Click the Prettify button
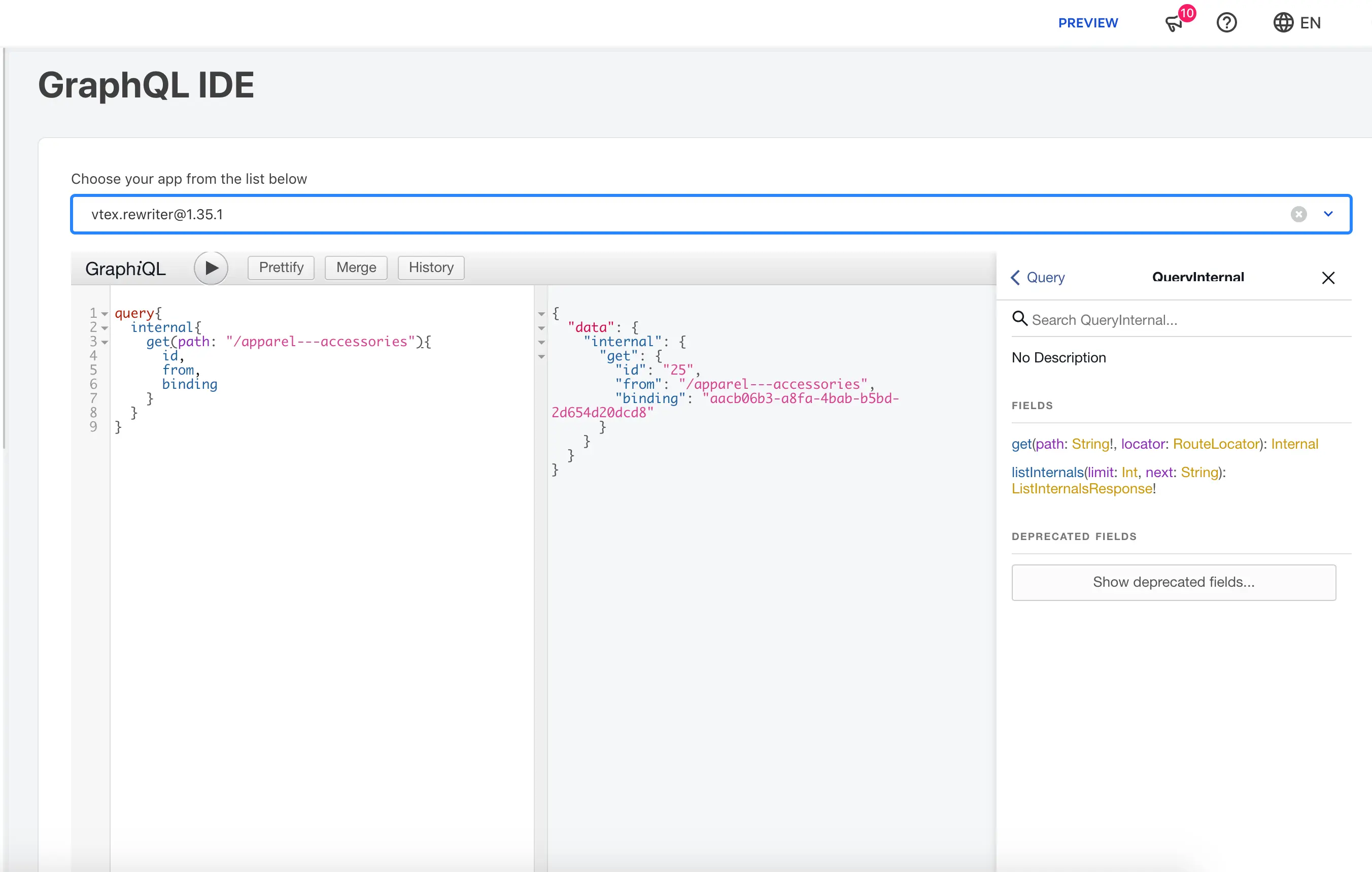This screenshot has height=872, width=1372. click(281, 268)
